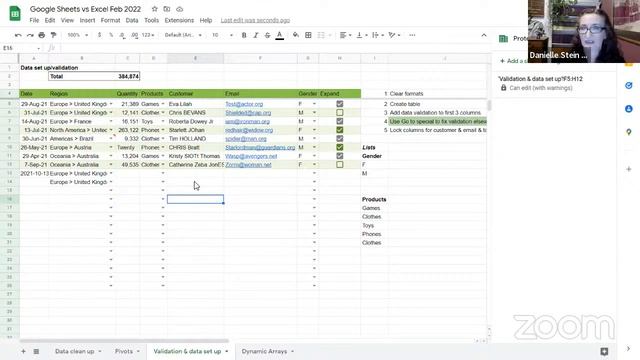This screenshot has width=640, height=360.
Task: Toggle the Expand checkbox for Chris BEVANS
Action: 340,113
